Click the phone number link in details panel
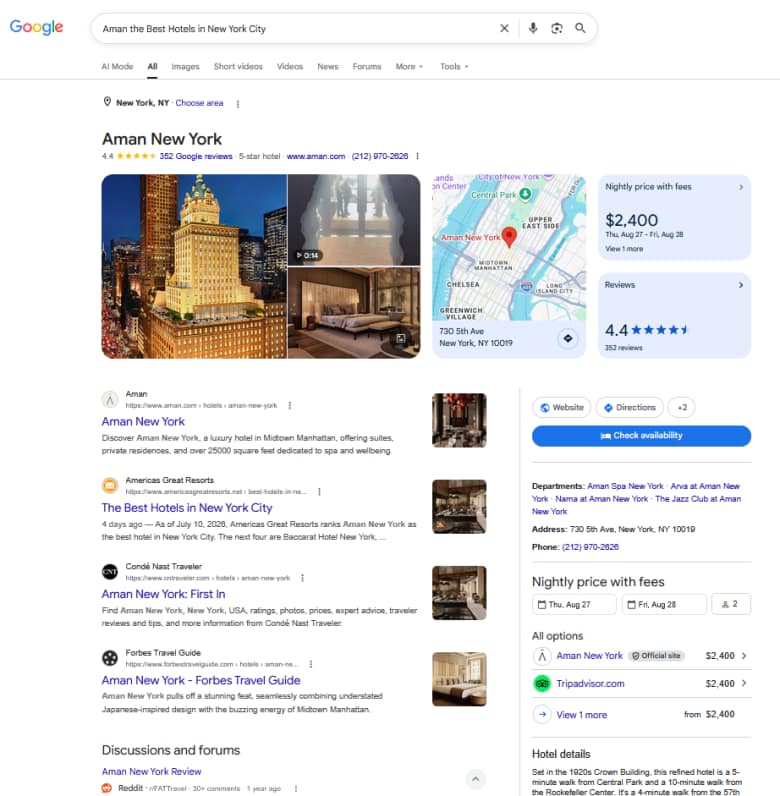The width and height of the screenshot is (780, 796). click(x=590, y=547)
